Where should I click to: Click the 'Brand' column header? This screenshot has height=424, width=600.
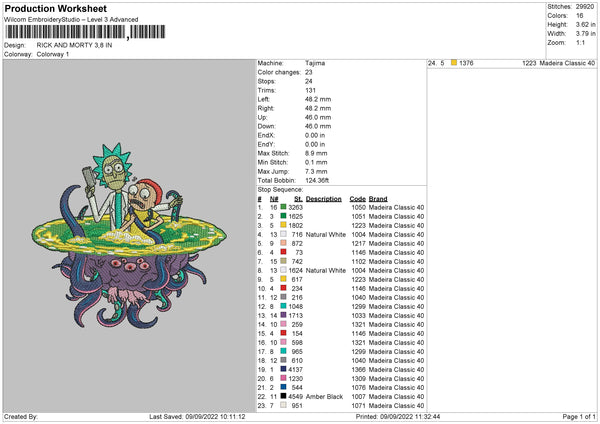(x=378, y=199)
